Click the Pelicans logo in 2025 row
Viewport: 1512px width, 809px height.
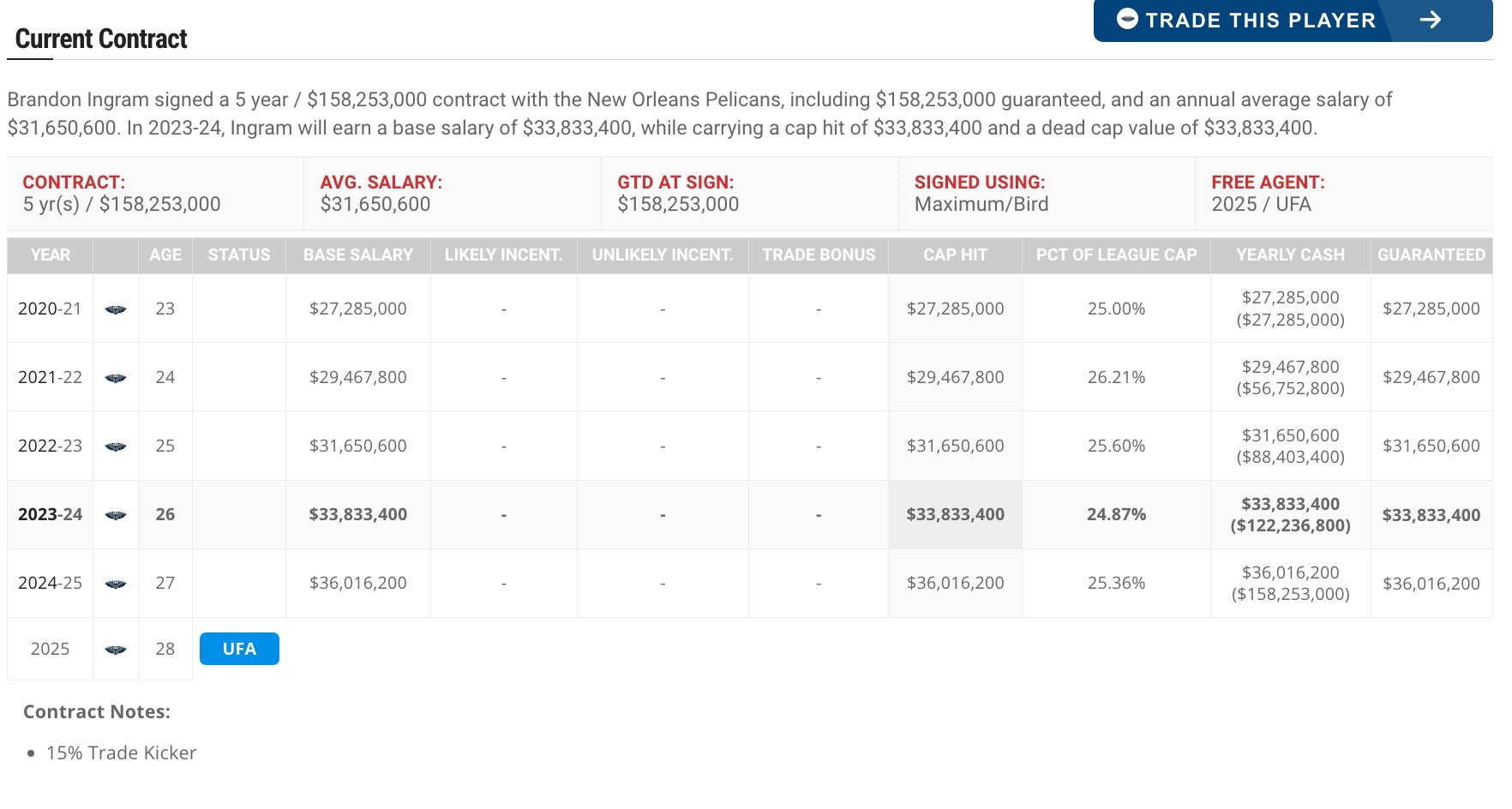(116, 650)
